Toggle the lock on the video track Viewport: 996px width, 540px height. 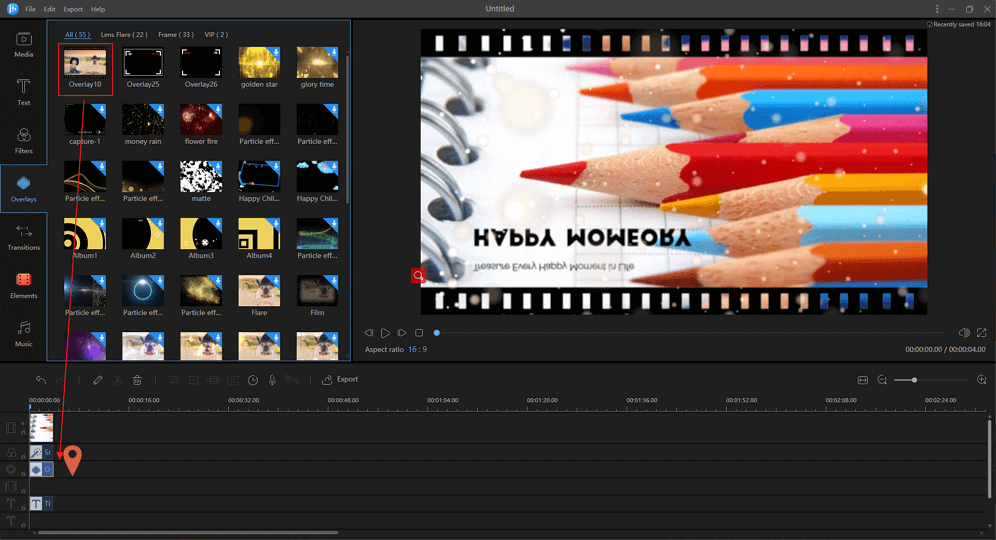[23, 433]
